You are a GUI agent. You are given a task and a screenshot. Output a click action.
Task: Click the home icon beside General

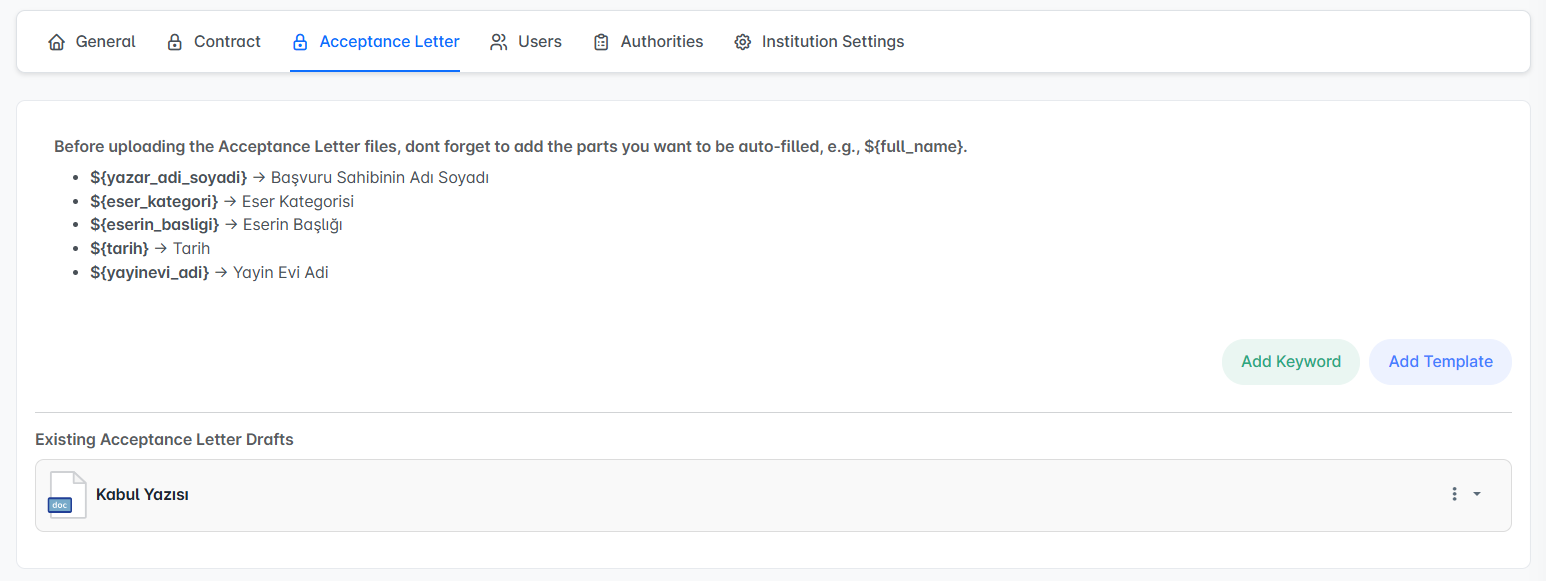tap(56, 42)
